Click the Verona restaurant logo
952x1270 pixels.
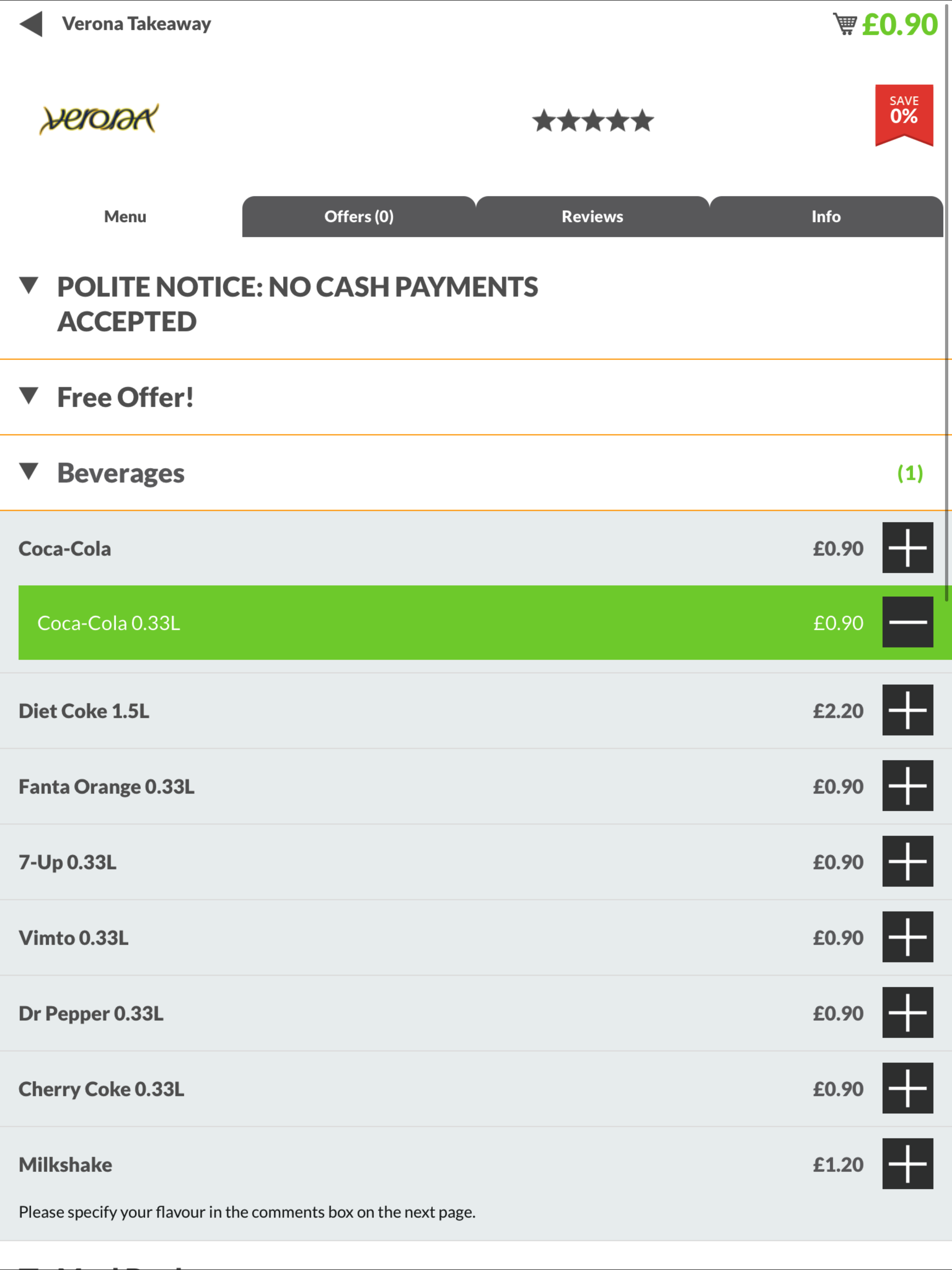(x=99, y=119)
